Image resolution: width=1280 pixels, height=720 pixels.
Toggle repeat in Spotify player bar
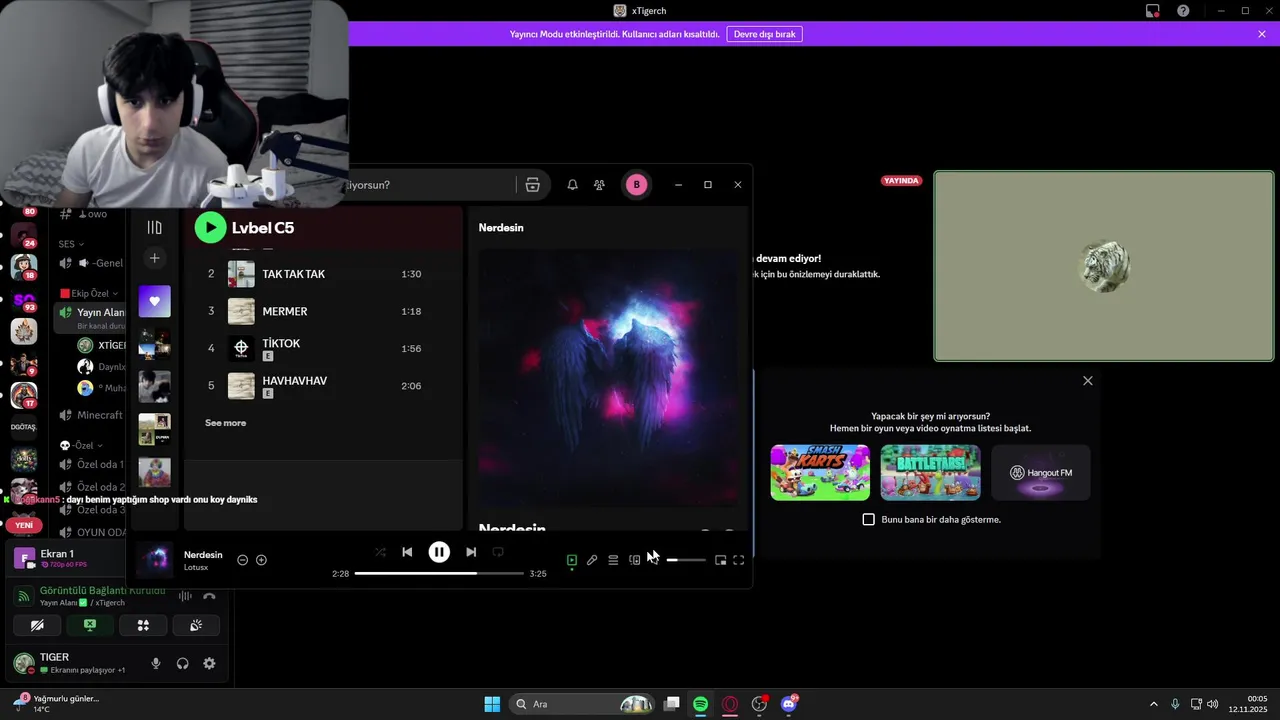tap(498, 552)
